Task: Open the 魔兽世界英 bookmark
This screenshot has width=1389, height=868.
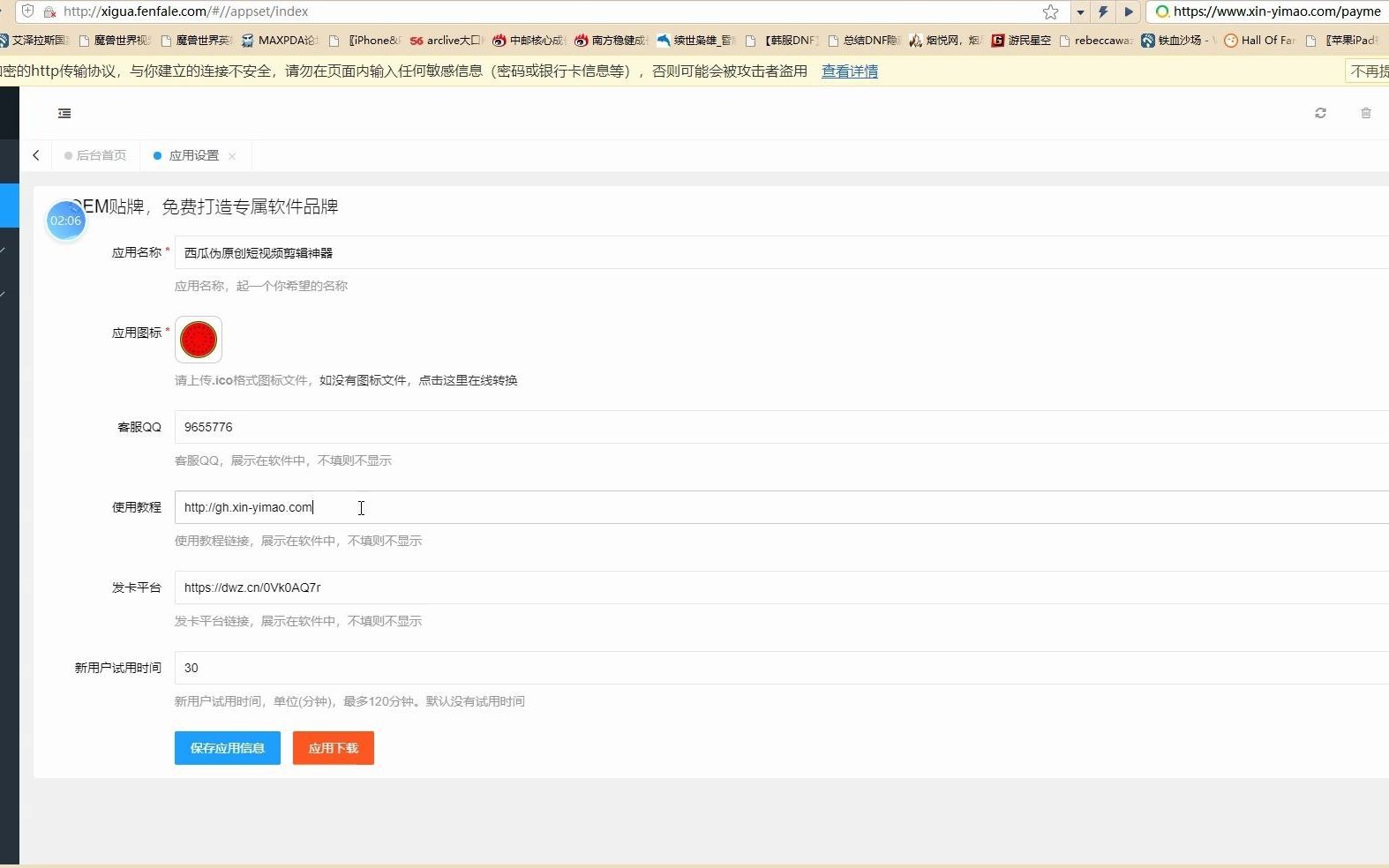Action: click(197, 41)
